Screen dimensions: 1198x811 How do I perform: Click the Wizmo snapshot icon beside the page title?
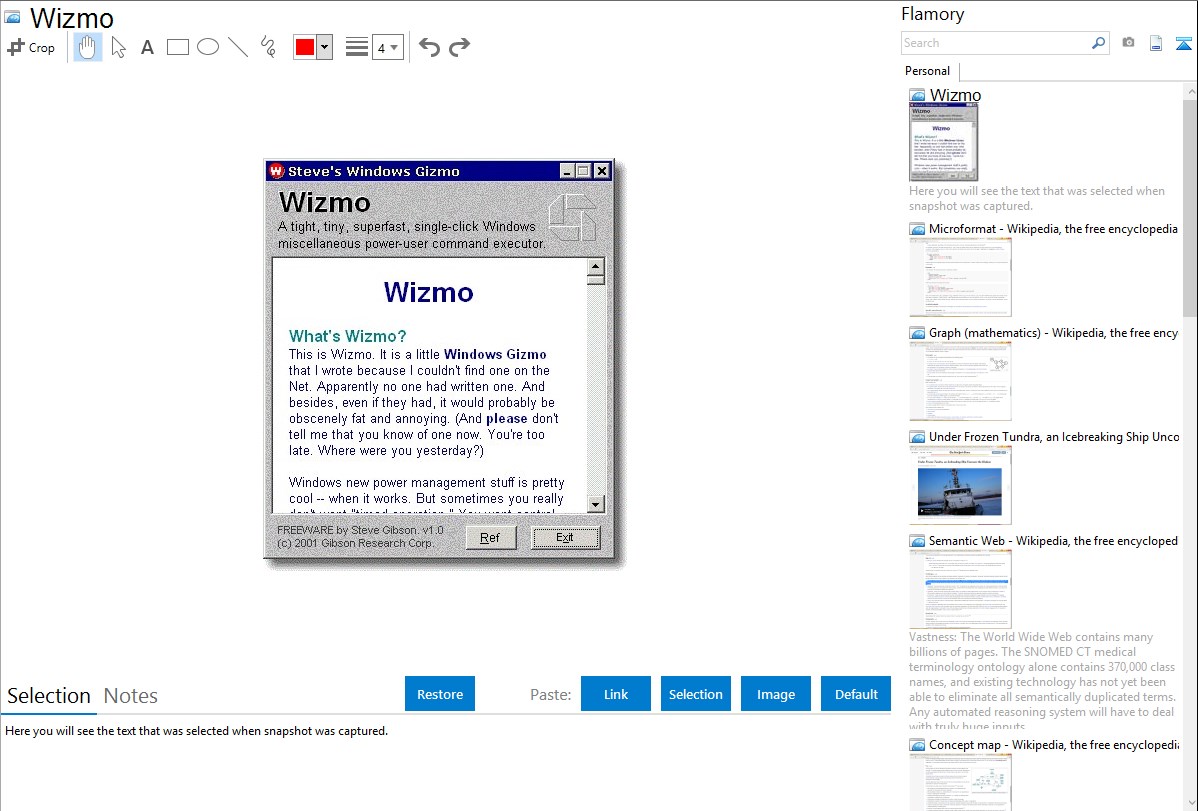[x=12, y=17]
